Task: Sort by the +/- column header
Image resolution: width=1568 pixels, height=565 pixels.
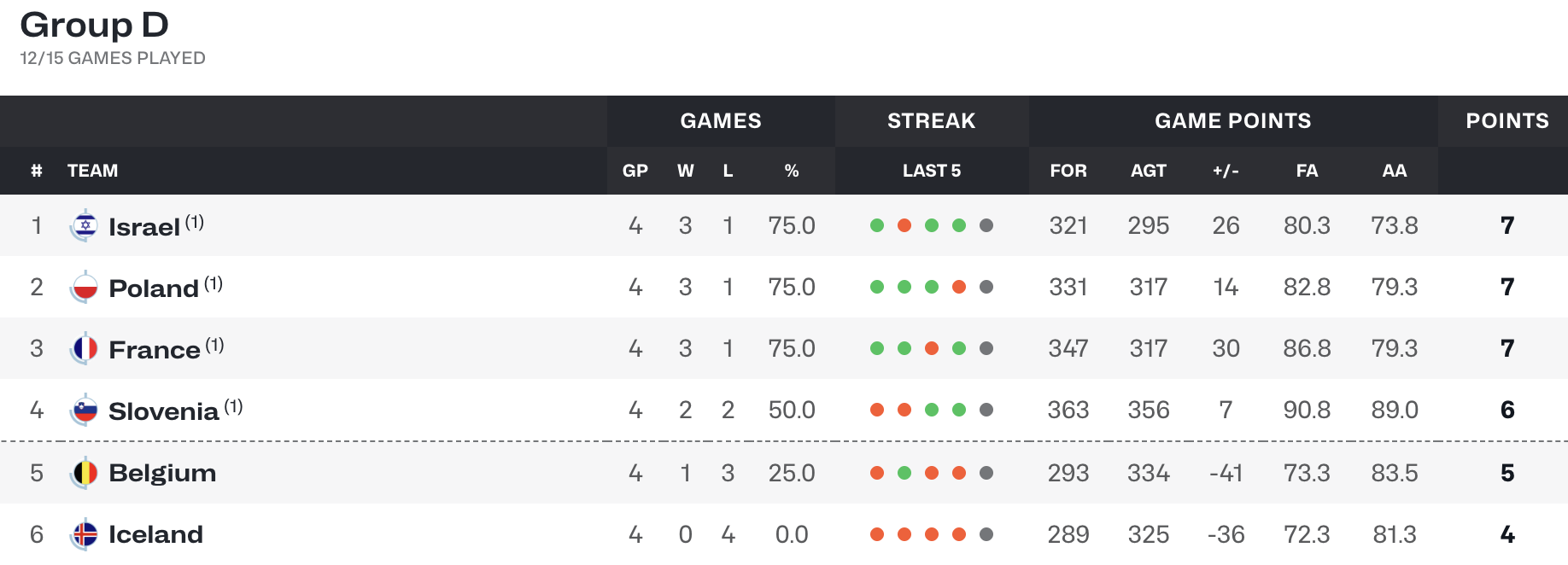Action: (x=1226, y=171)
